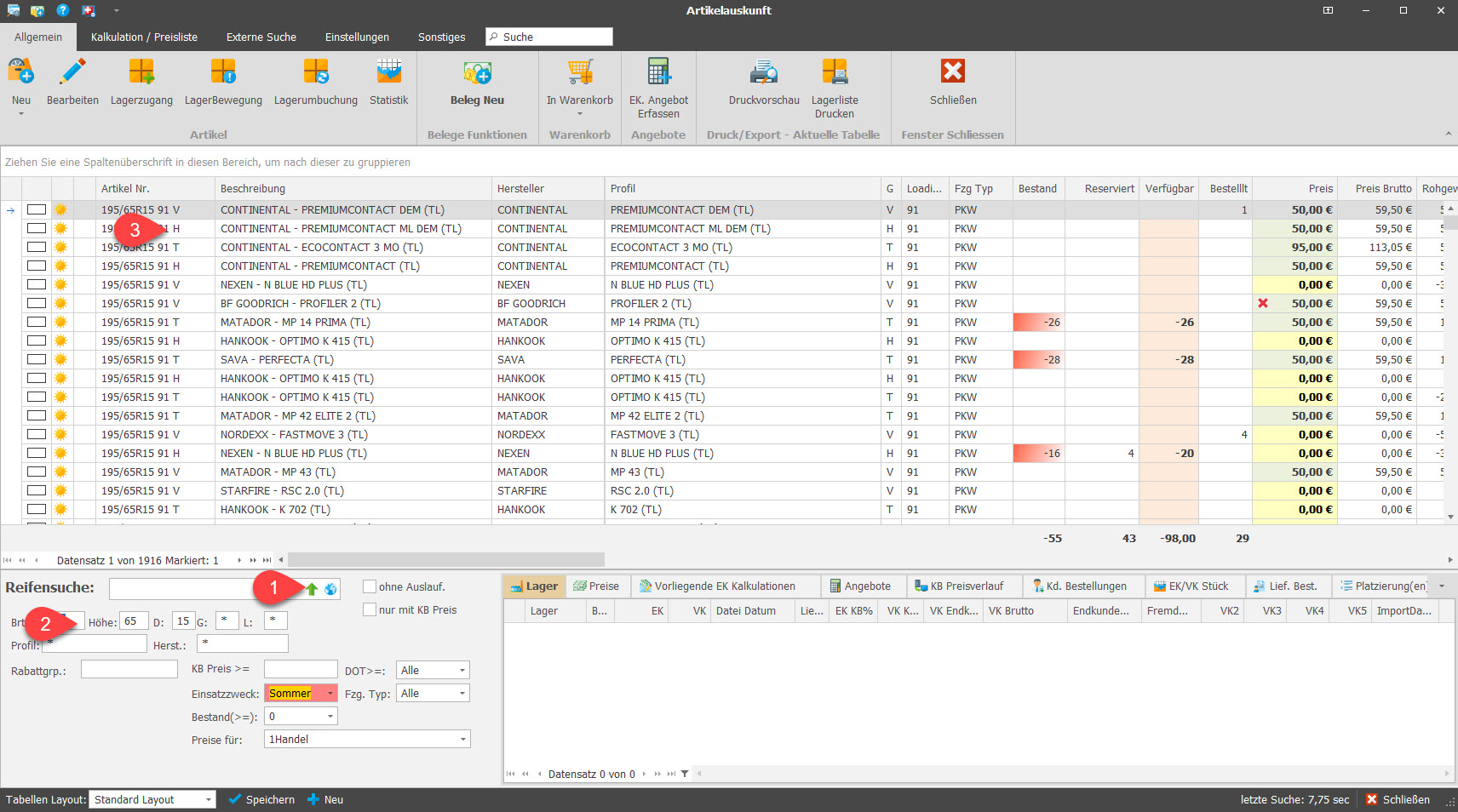Select checkbox for BF GOODRICH PROFILER 2 row

(x=36, y=303)
